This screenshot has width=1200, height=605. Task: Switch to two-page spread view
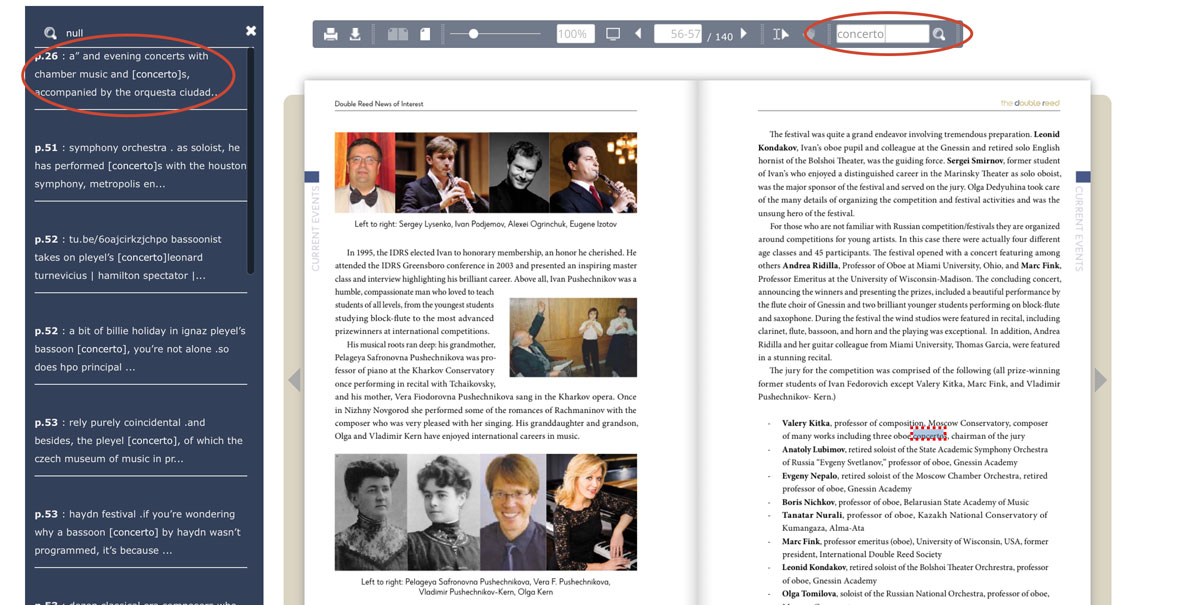pyautogui.click(x=398, y=35)
